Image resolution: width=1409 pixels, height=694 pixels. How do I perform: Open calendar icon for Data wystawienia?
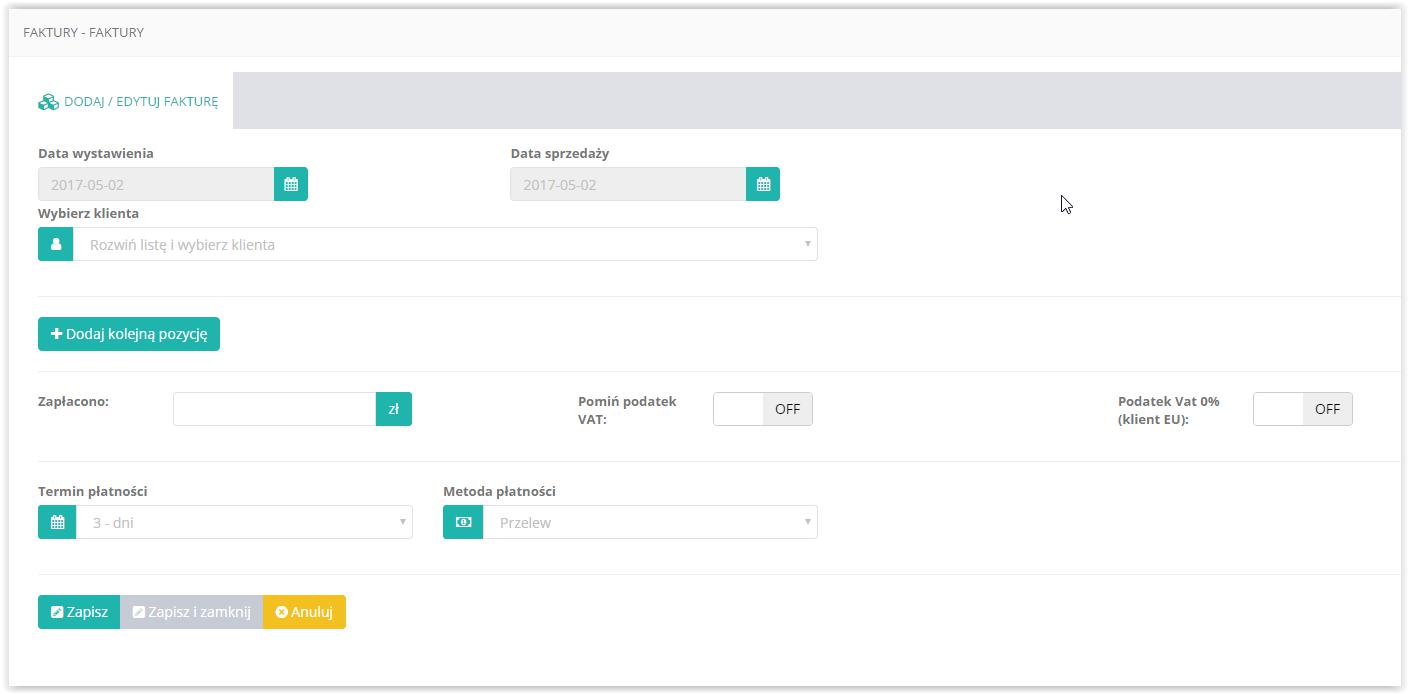click(291, 184)
